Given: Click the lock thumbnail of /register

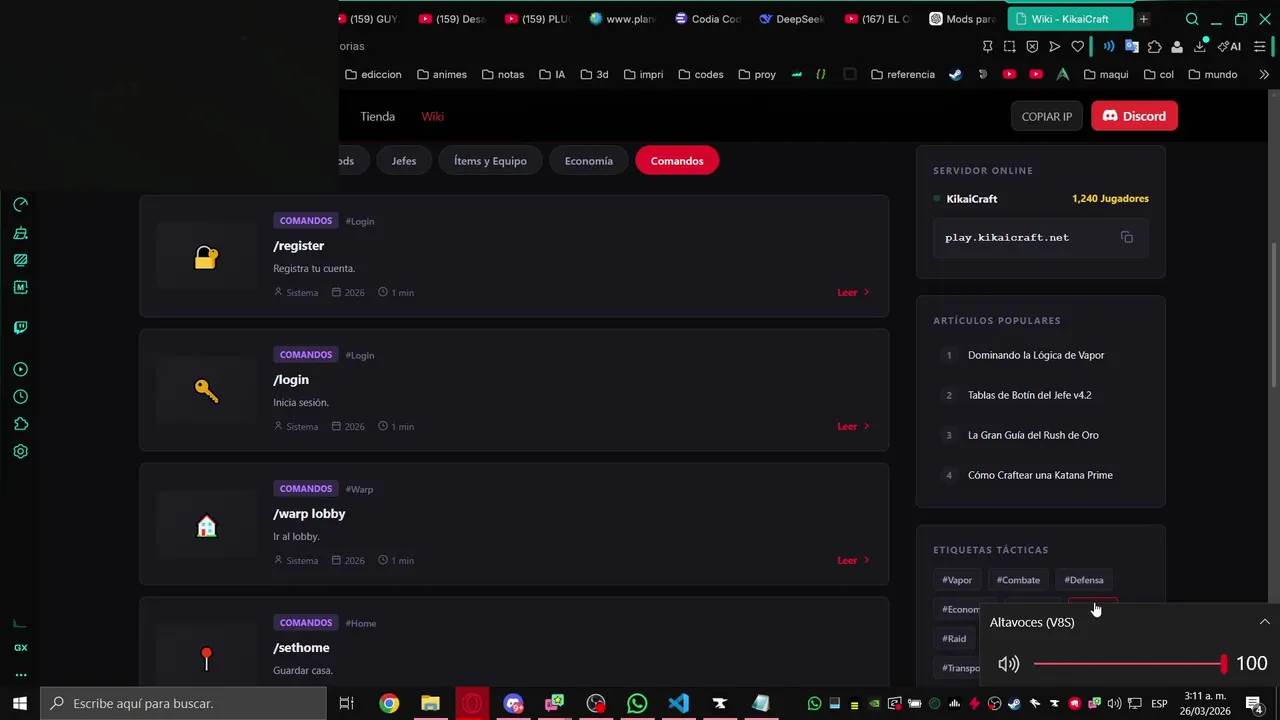Looking at the screenshot, I should 206,258.
